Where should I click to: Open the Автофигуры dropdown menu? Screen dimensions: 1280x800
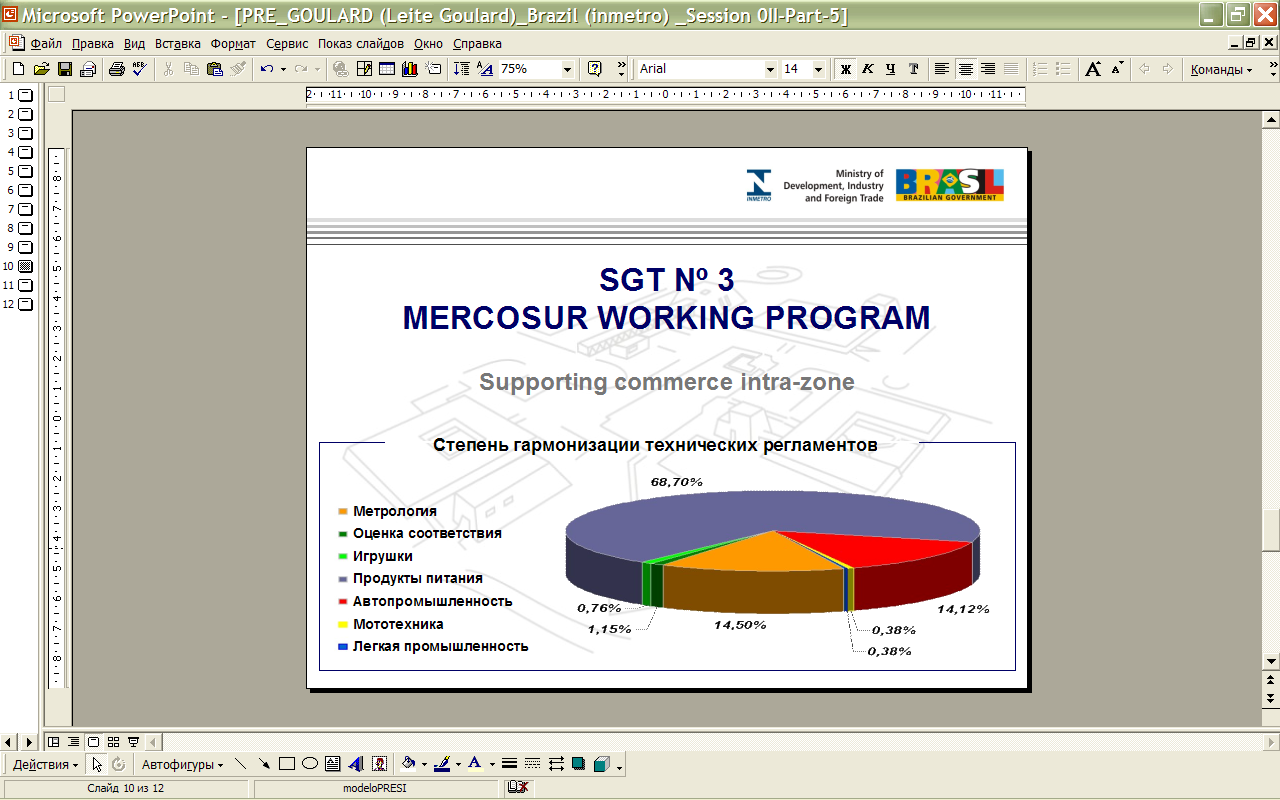tap(182, 764)
